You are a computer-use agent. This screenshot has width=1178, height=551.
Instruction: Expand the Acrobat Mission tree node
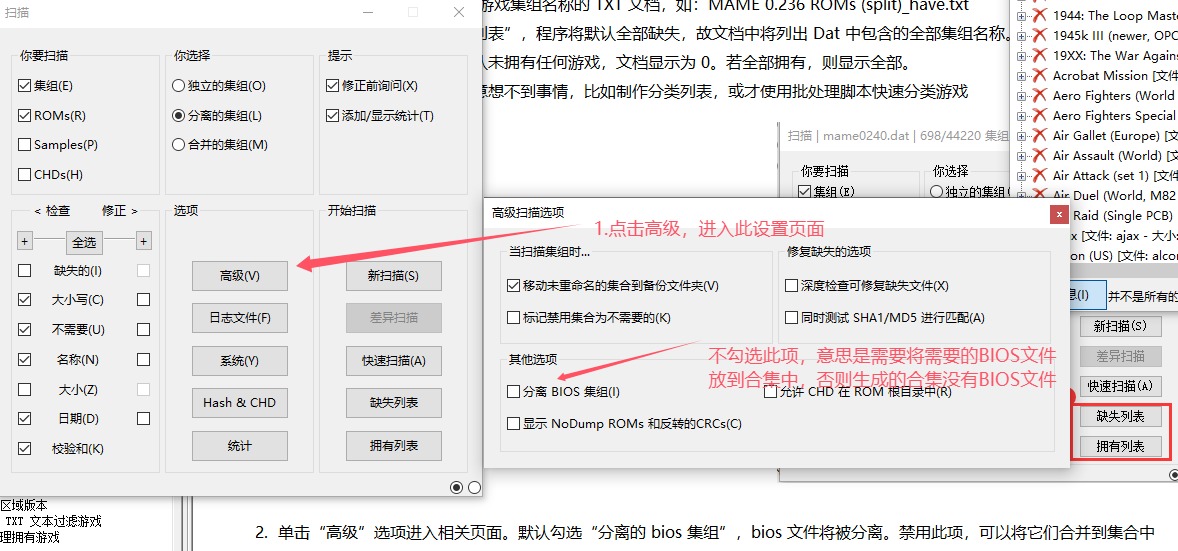coord(1021,76)
